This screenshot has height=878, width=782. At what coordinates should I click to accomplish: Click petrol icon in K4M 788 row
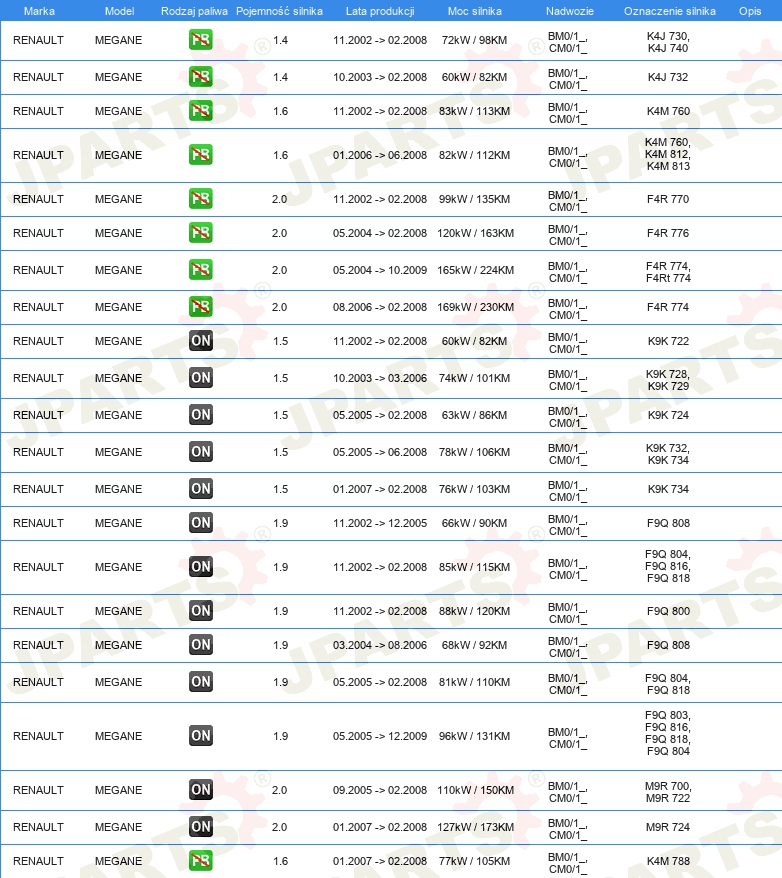click(x=200, y=861)
